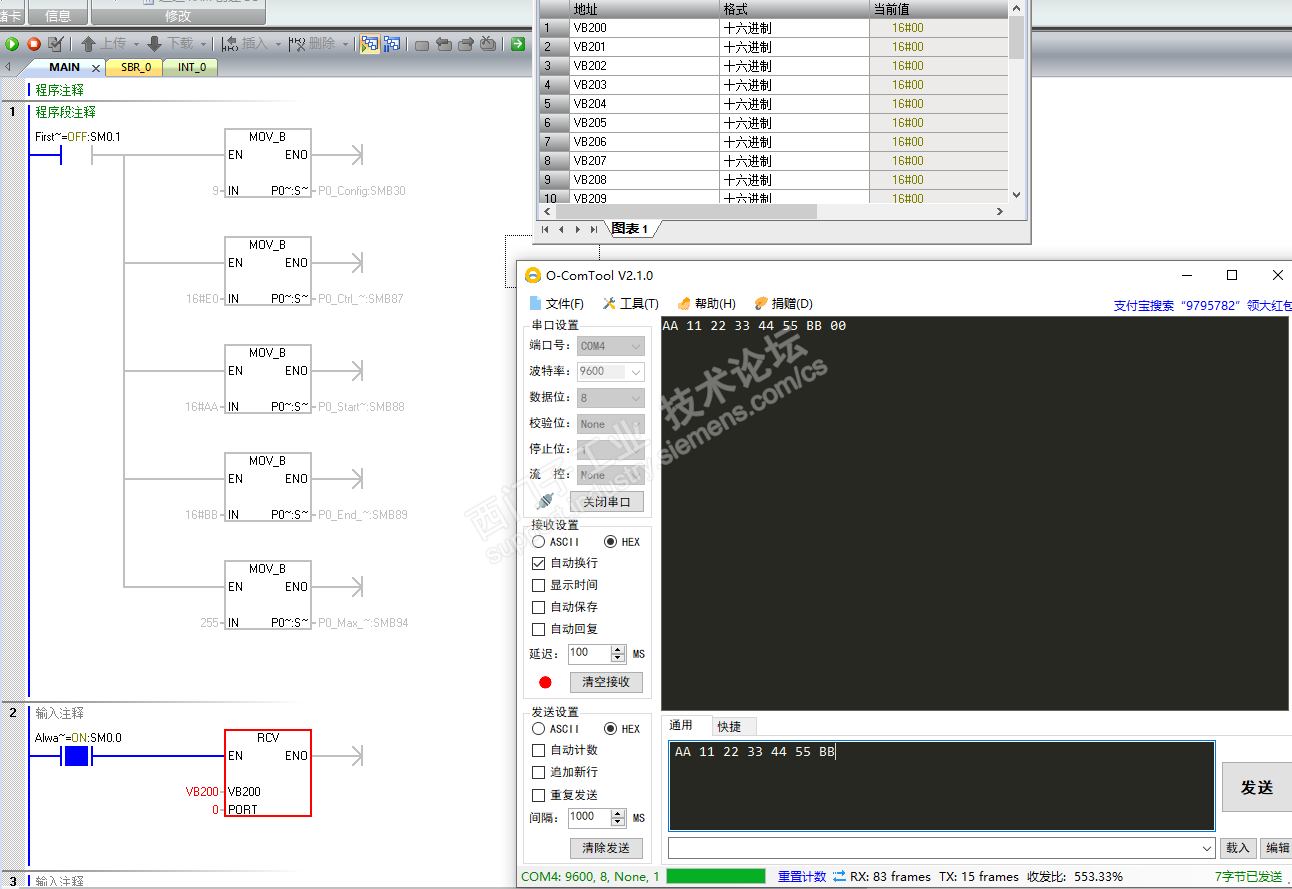1292x889 pixels.
Task: Open the 删除 dropdown arrow
Action: 346,44
